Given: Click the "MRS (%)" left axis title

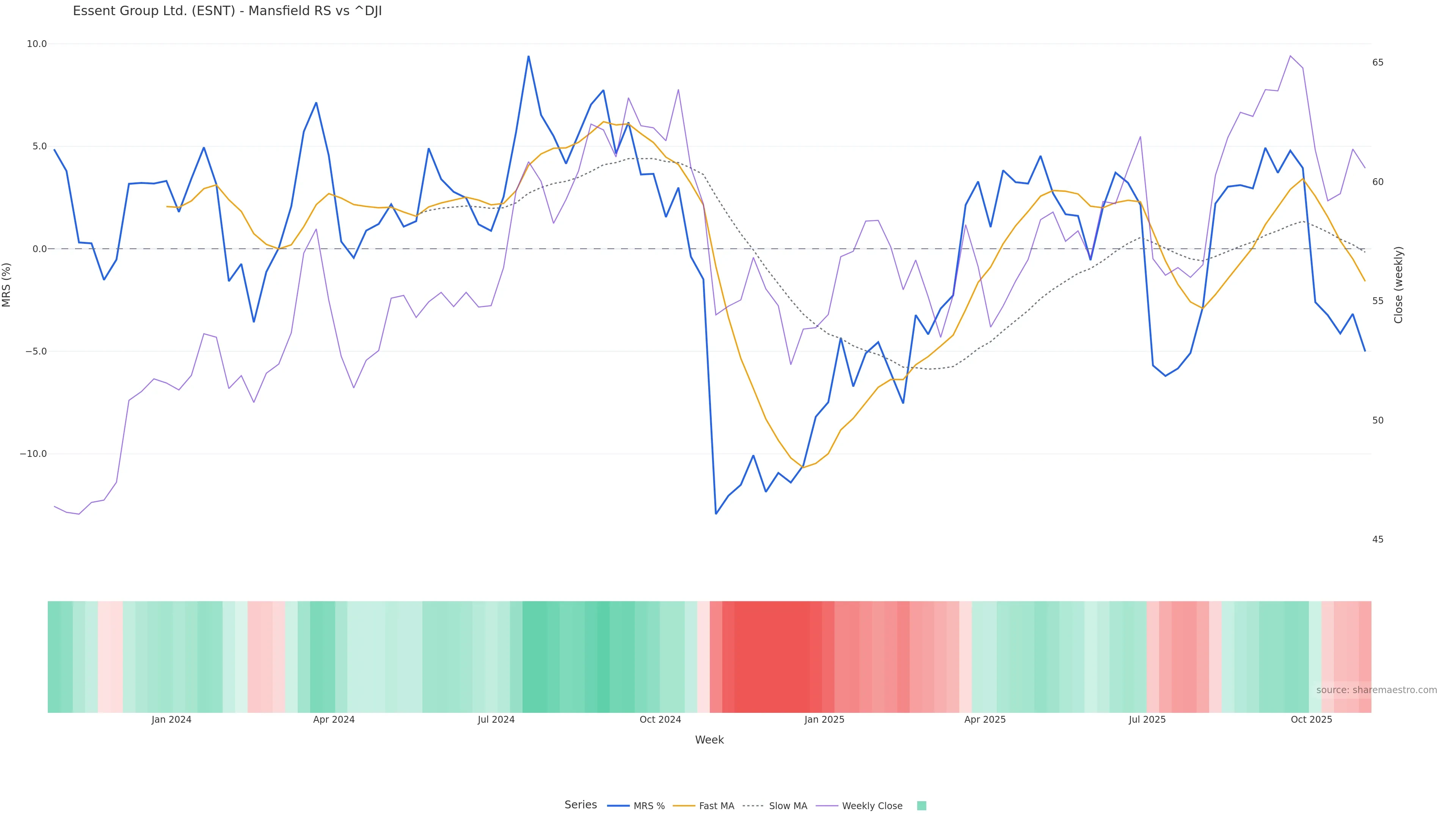Looking at the screenshot, I should (x=7, y=284).
